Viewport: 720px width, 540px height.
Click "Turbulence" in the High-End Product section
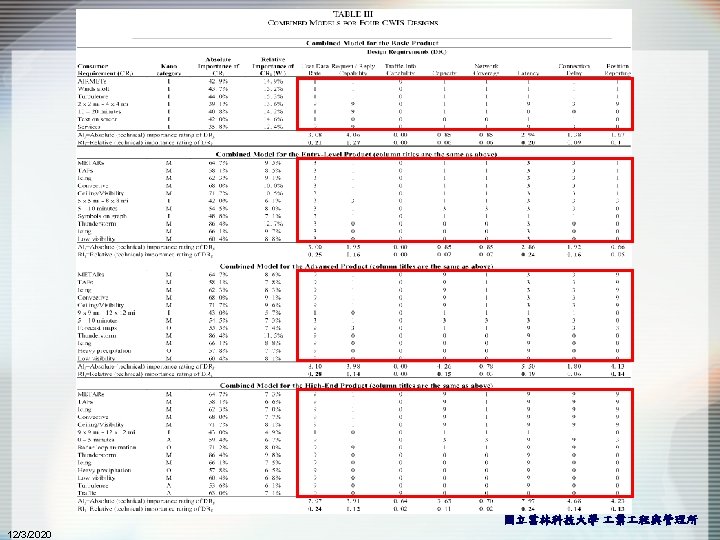point(93,485)
